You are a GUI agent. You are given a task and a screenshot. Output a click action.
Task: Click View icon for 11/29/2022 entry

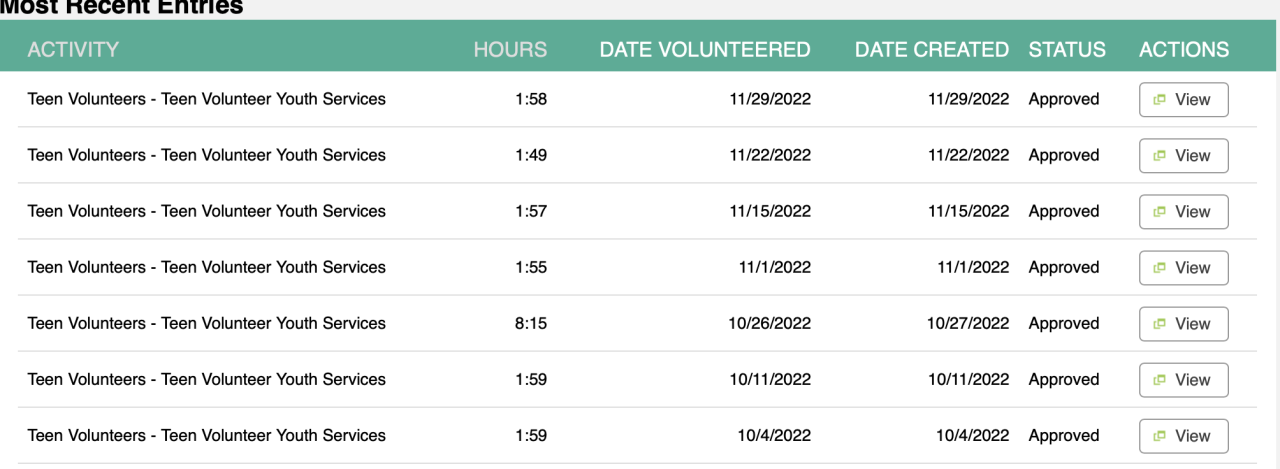[1160, 100]
